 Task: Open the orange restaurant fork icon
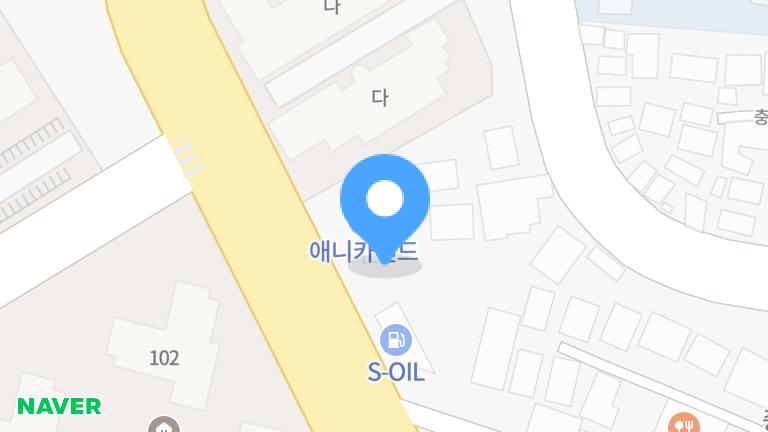[x=684, y=423]
